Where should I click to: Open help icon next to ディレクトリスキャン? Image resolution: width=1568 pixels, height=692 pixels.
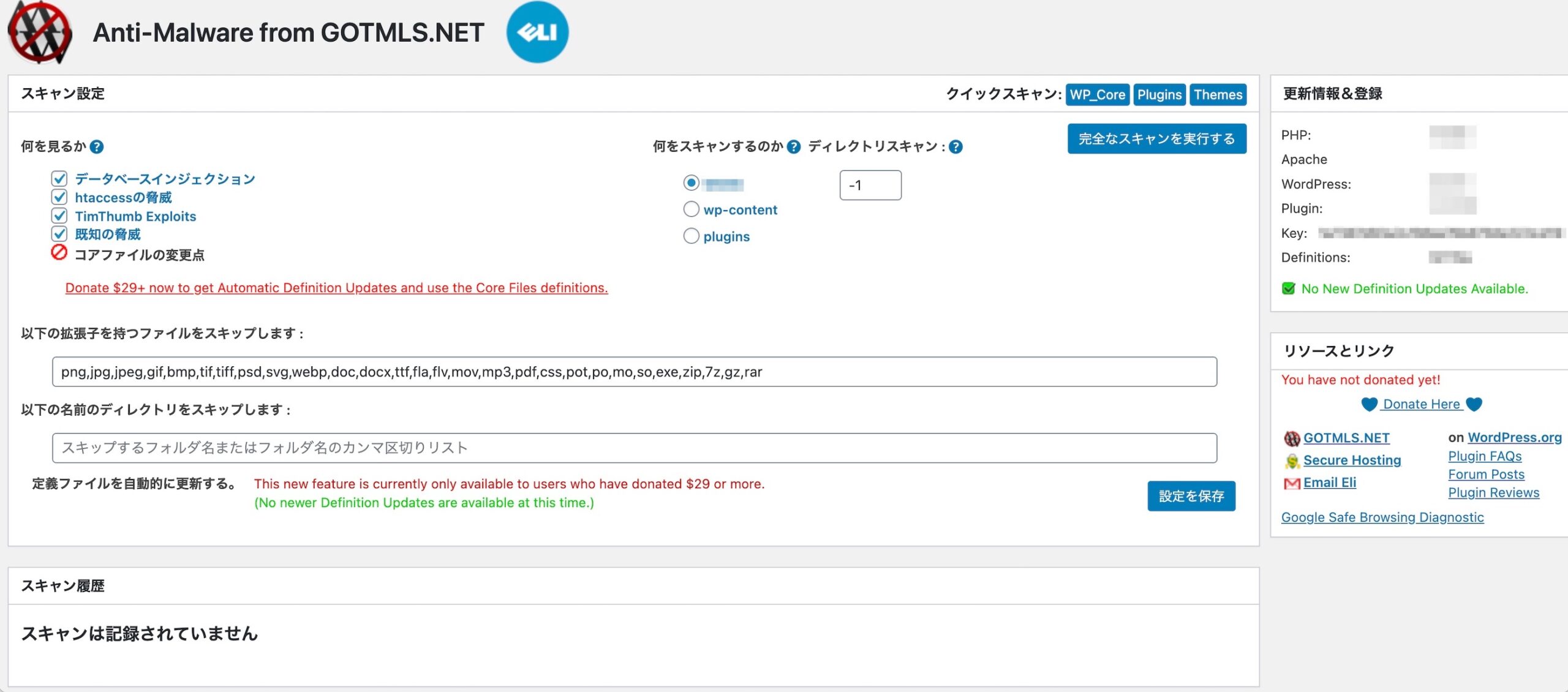coord(956,147)
